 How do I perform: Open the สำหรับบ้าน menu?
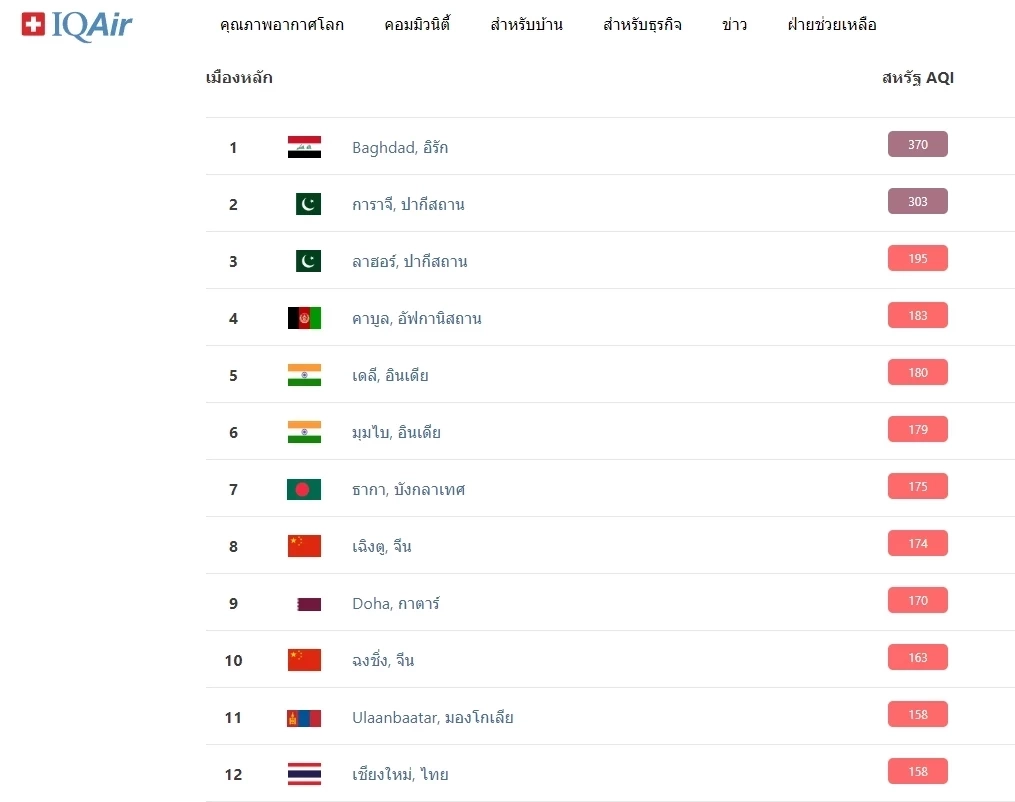pyautogui.click(x=526, y=25)
